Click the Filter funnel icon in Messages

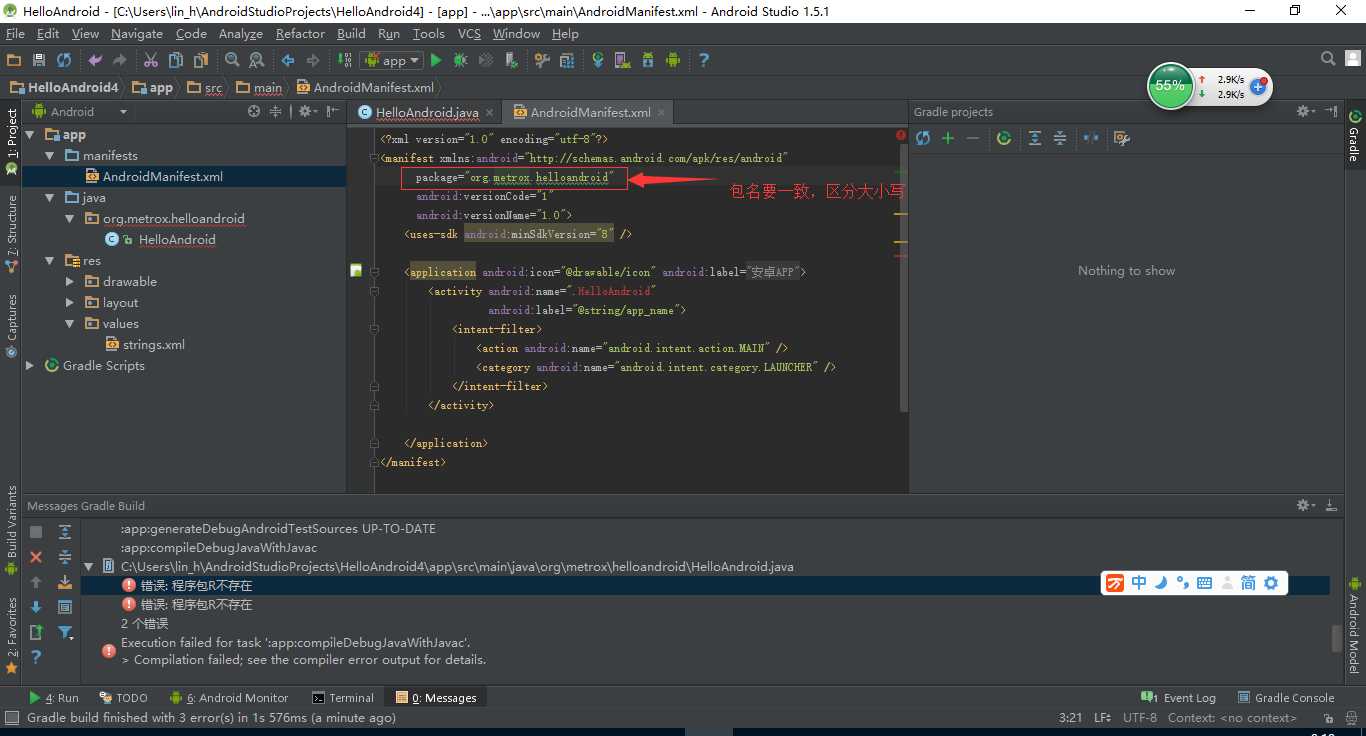coord(65,632)
